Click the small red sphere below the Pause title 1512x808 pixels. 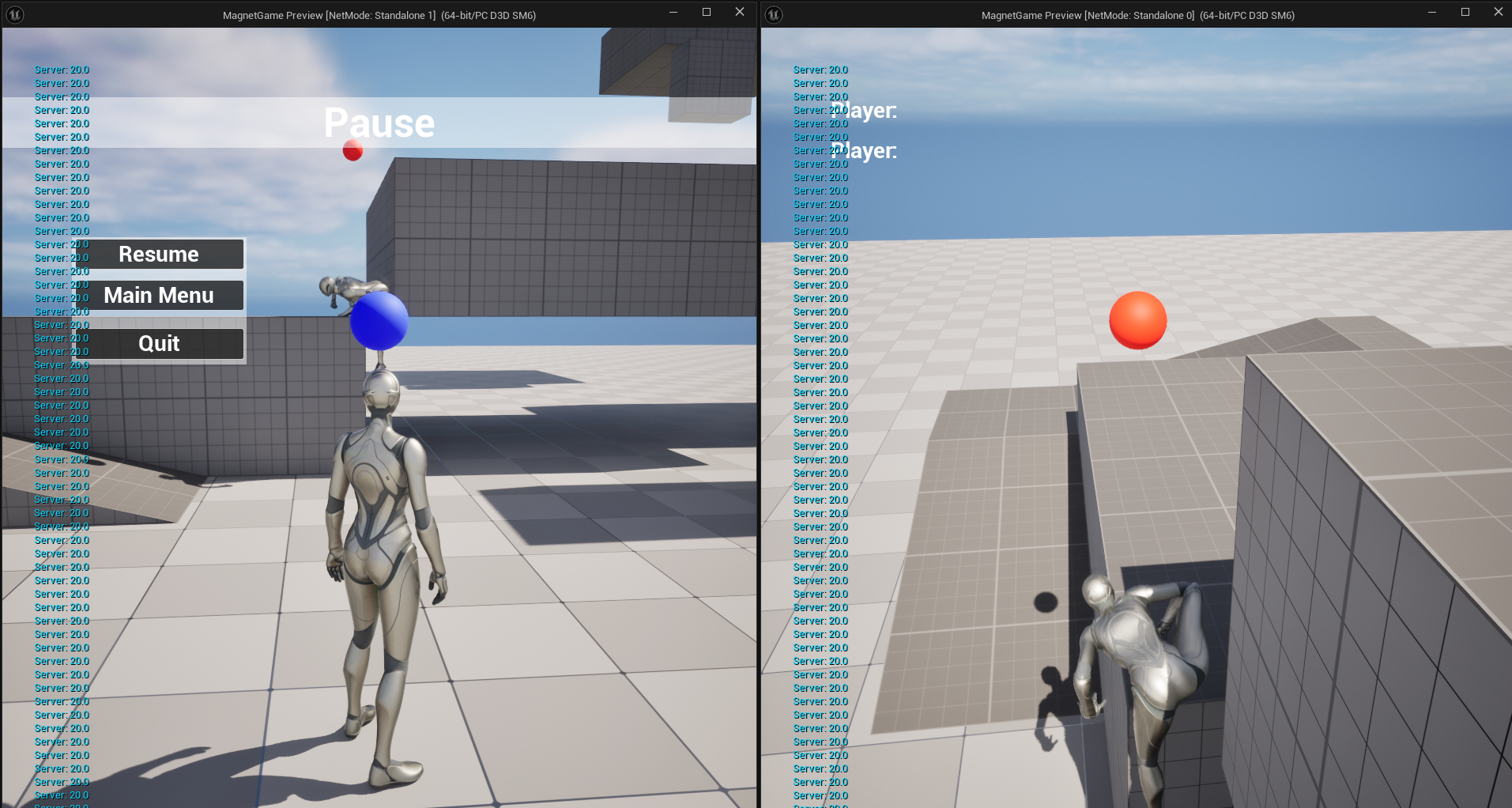click(353, 150)
